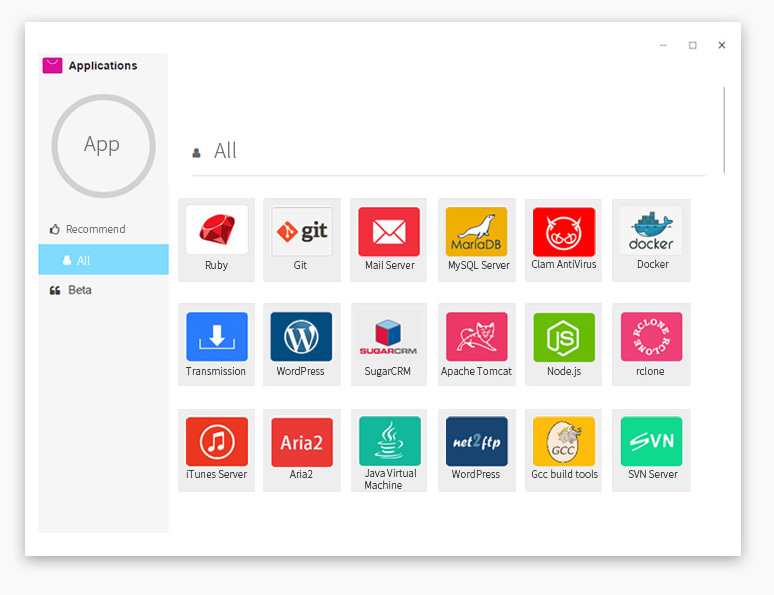
Task: Open the net2ftp icon labeled WordPress
Action: [x=476, y=441]
